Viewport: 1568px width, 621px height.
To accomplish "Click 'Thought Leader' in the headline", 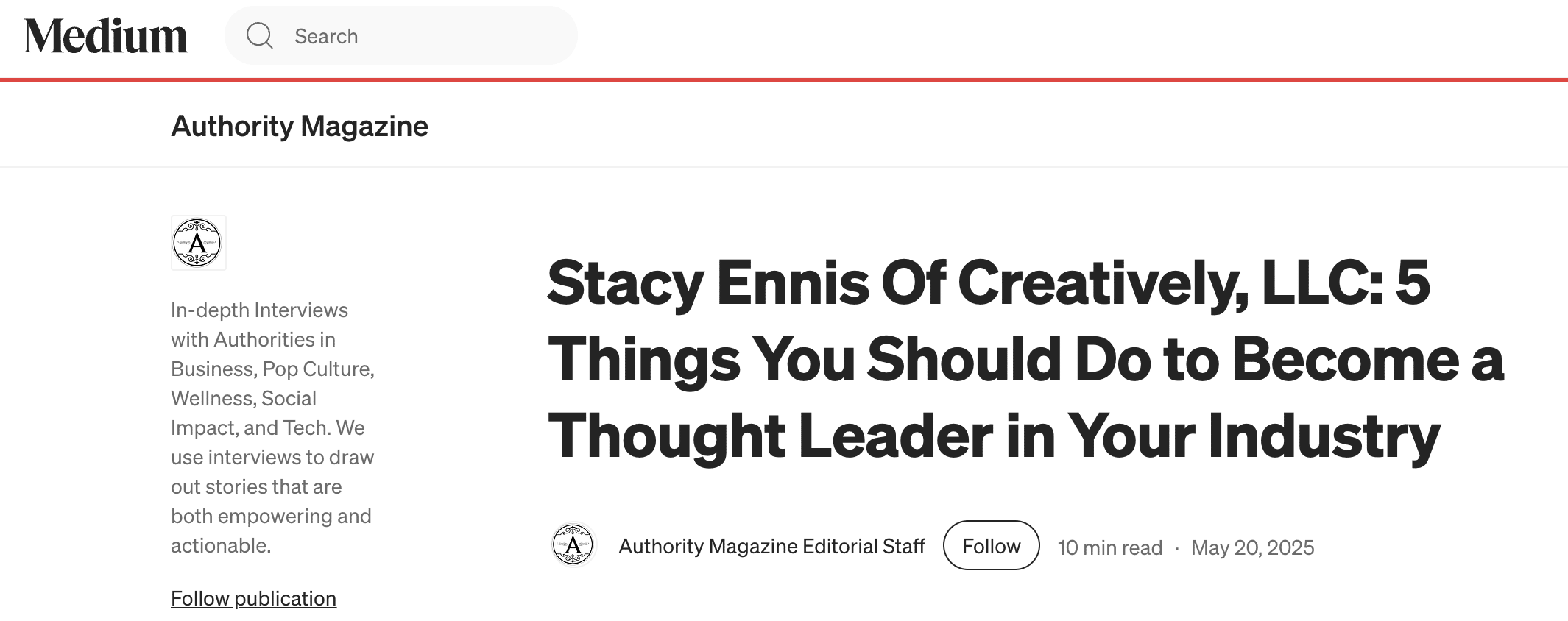I will [x=770, y=436].
